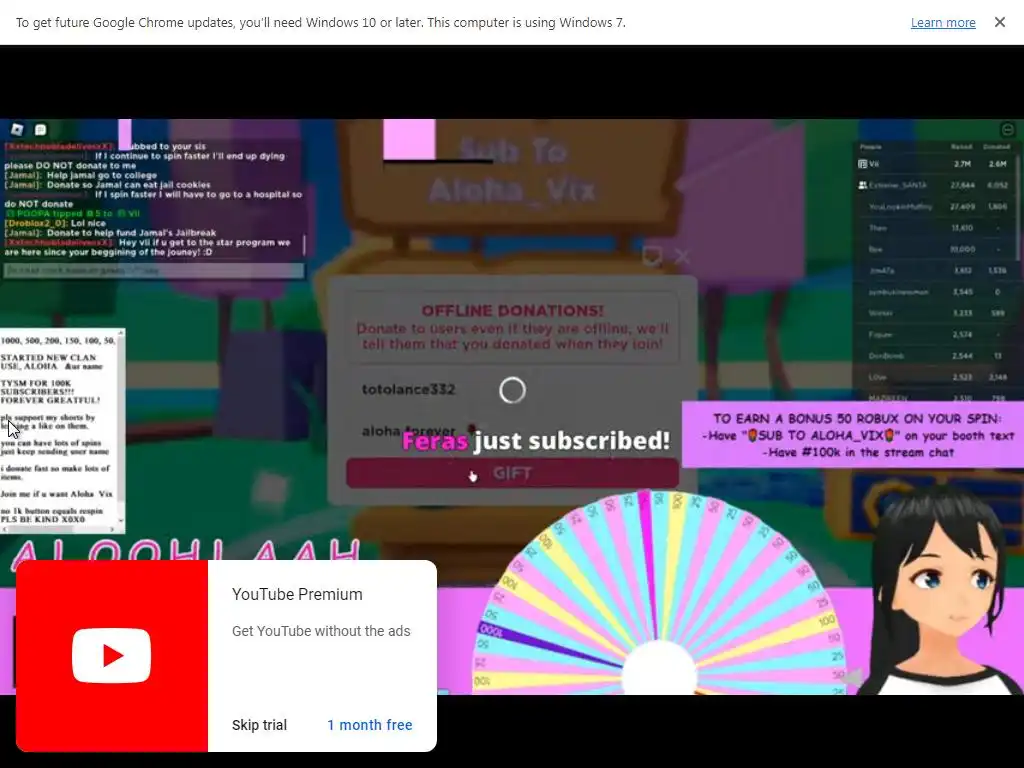Click 'Get YouTube without the ads' text

coord(321,631)
